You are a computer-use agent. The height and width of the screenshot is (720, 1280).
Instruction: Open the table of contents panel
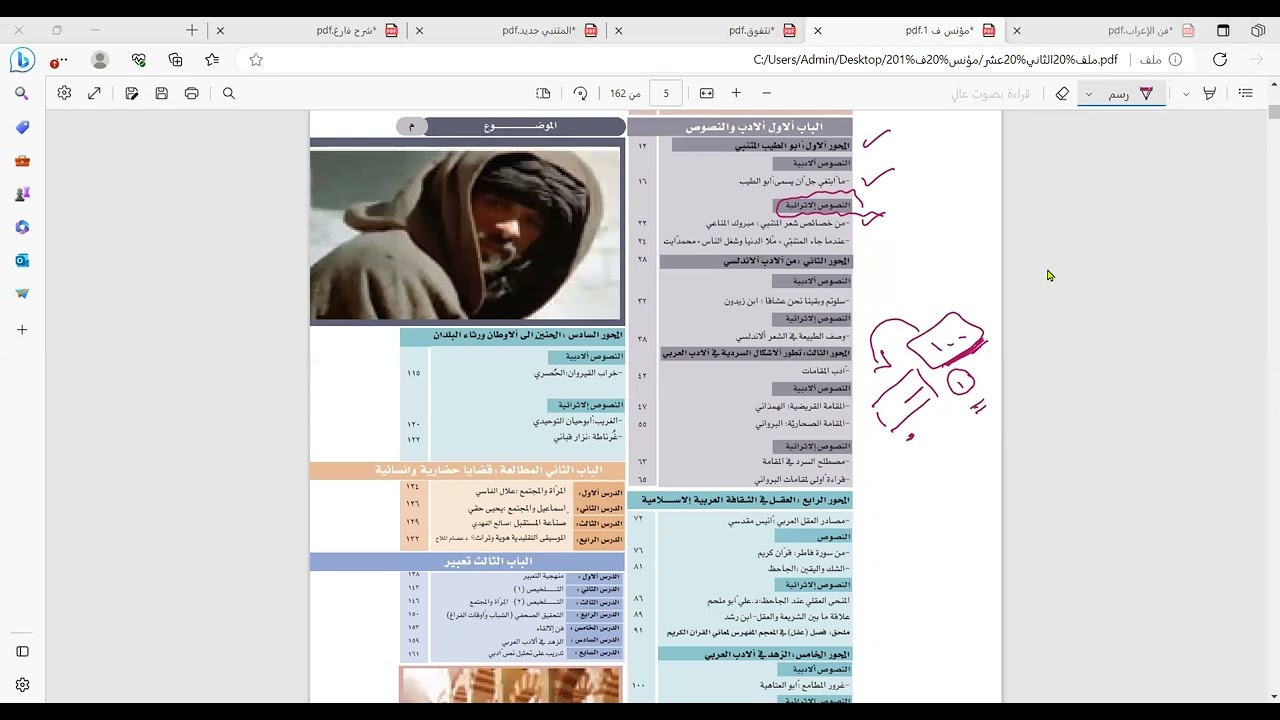pos(1245,93)
